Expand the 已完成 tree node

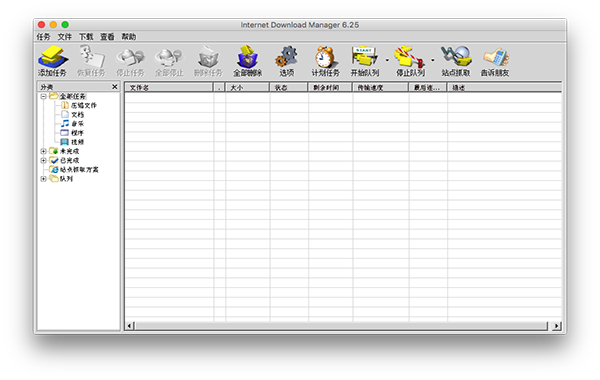pyautogui.click(x=43, y=160)
